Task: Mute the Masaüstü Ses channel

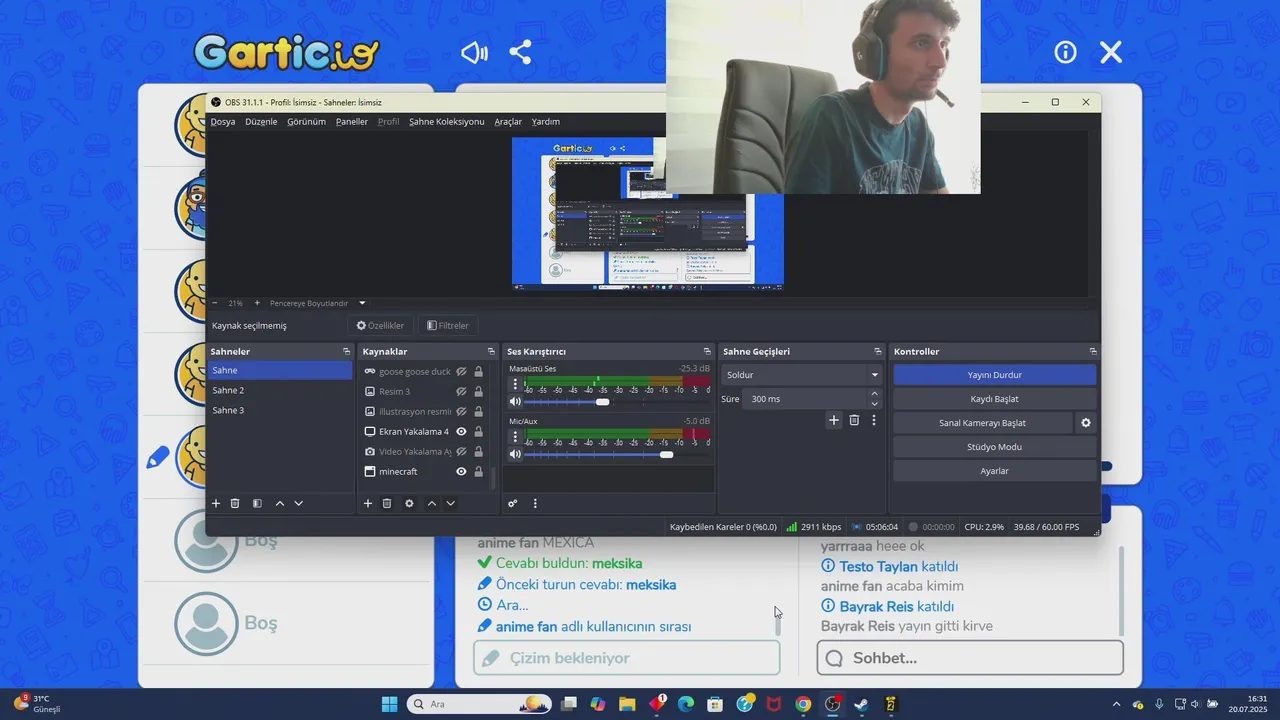Action: click(x=515, y=402)
